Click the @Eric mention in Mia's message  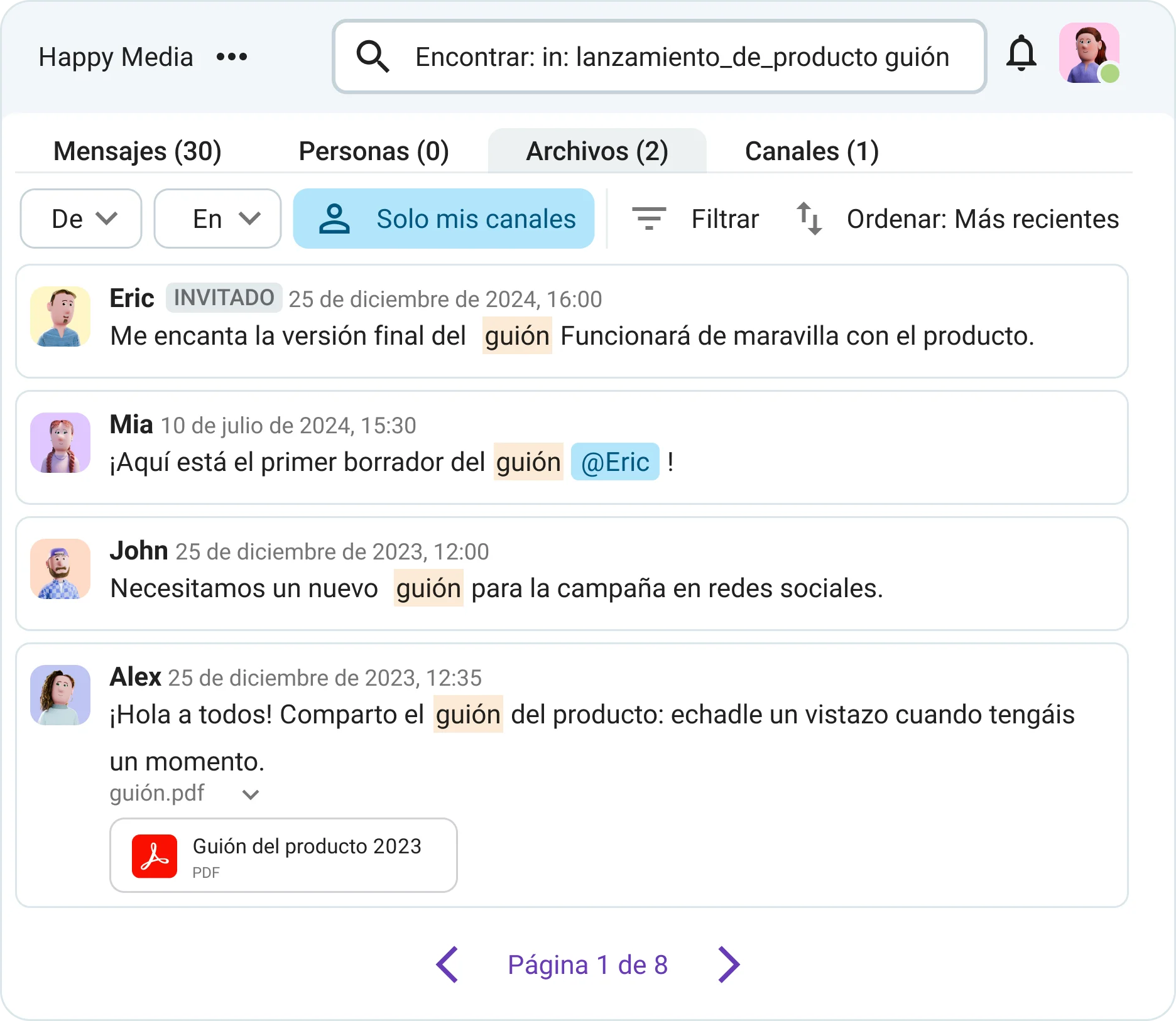(x=615, y=462)
